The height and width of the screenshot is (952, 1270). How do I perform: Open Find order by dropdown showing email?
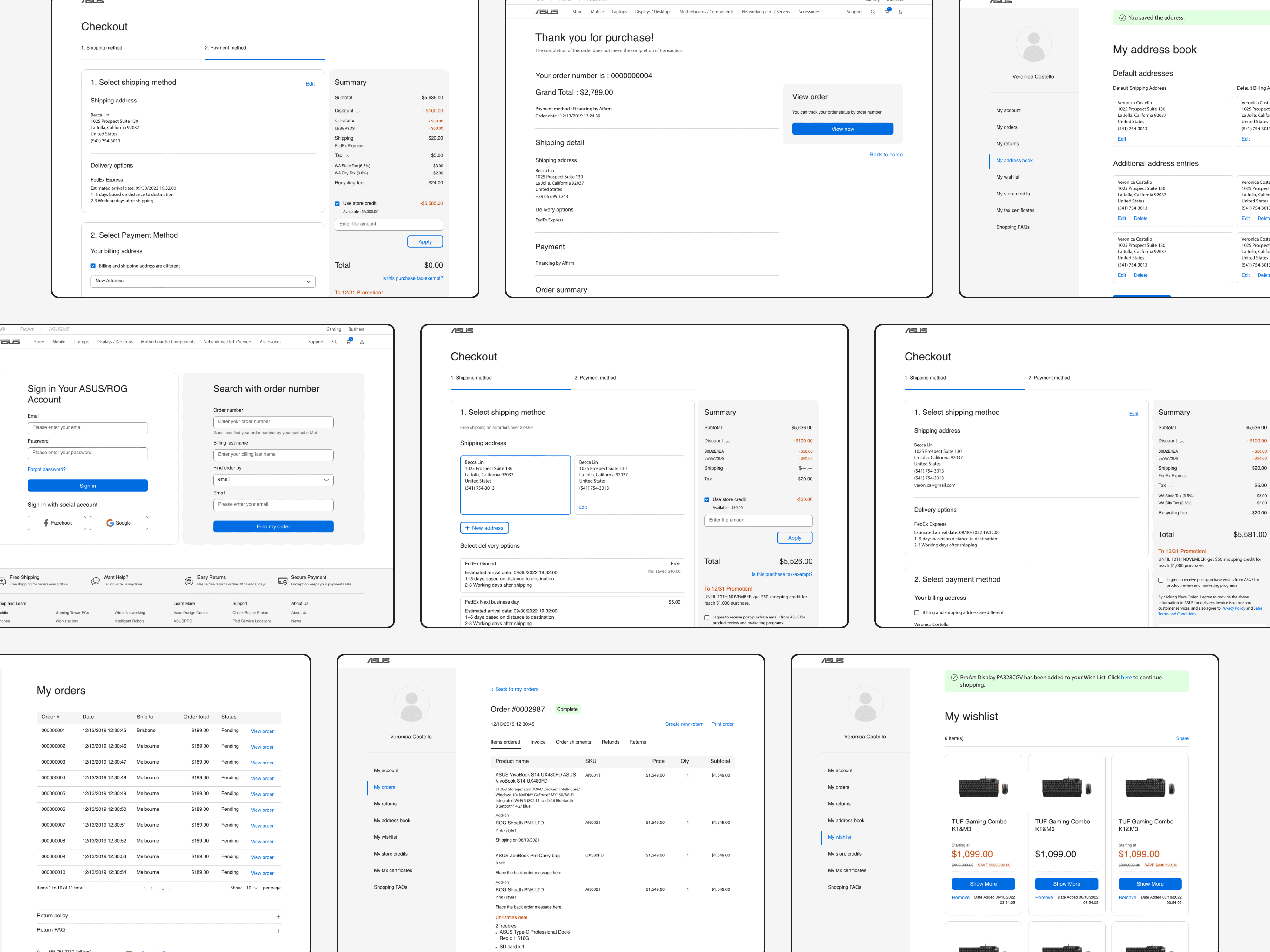273,480
